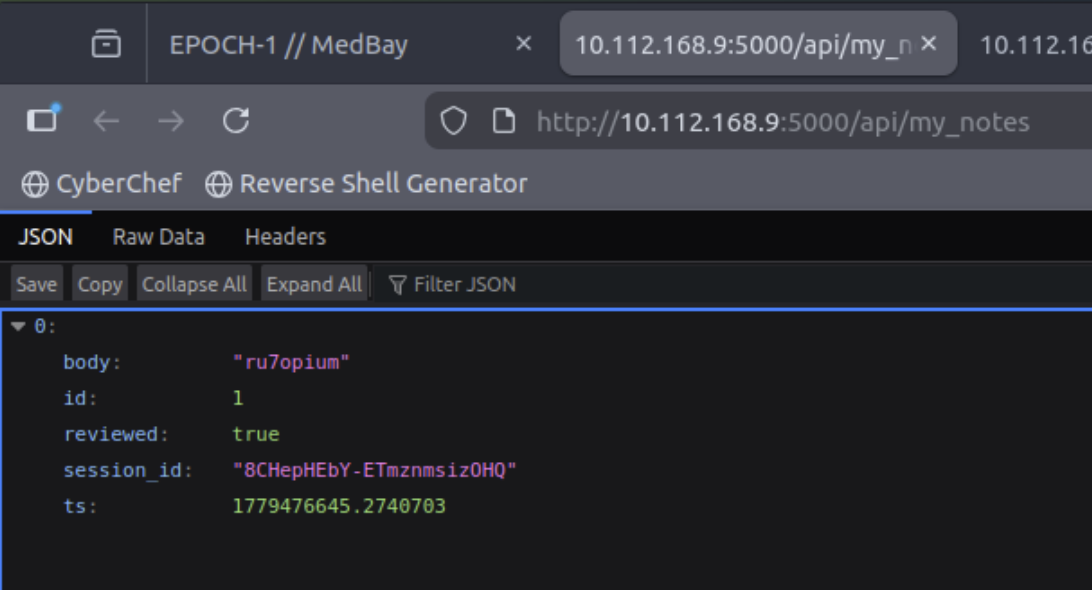
Task: Expand all JSON nodes
Action: (x=314, y=284)
